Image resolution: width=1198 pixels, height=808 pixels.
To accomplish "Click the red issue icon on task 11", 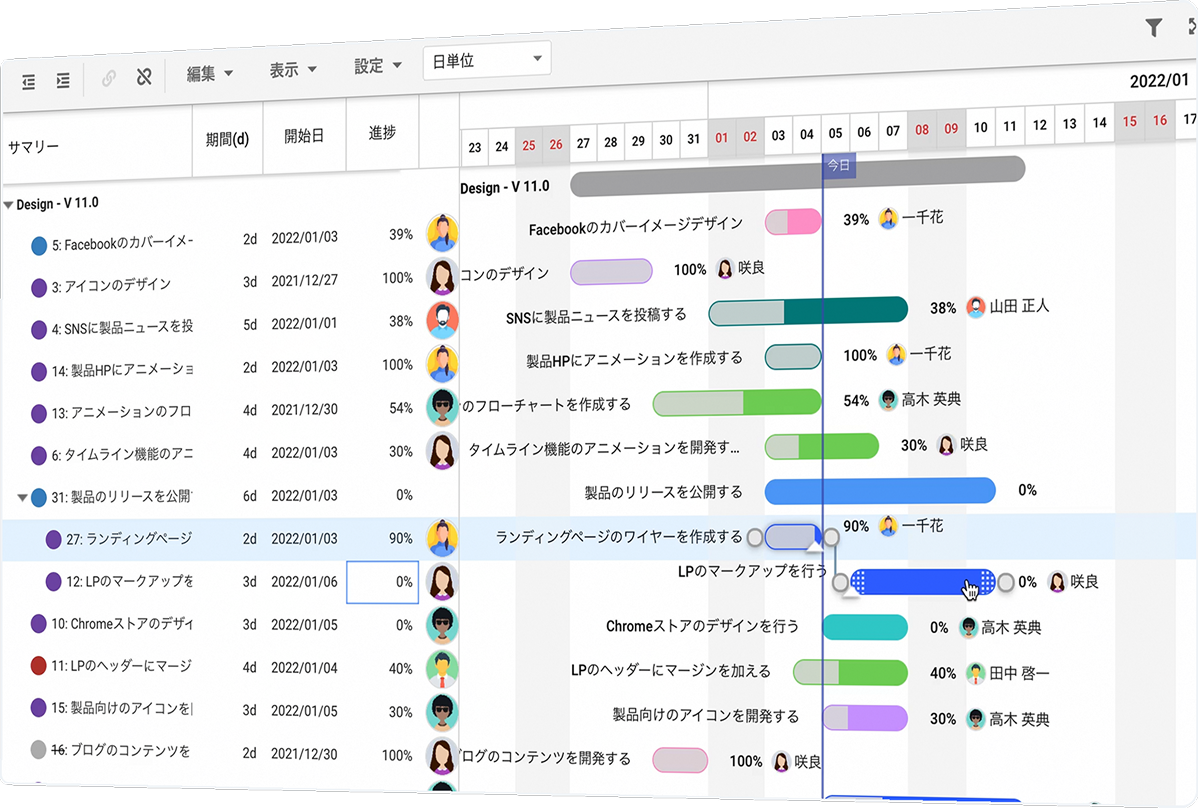I will click(39, 666).
